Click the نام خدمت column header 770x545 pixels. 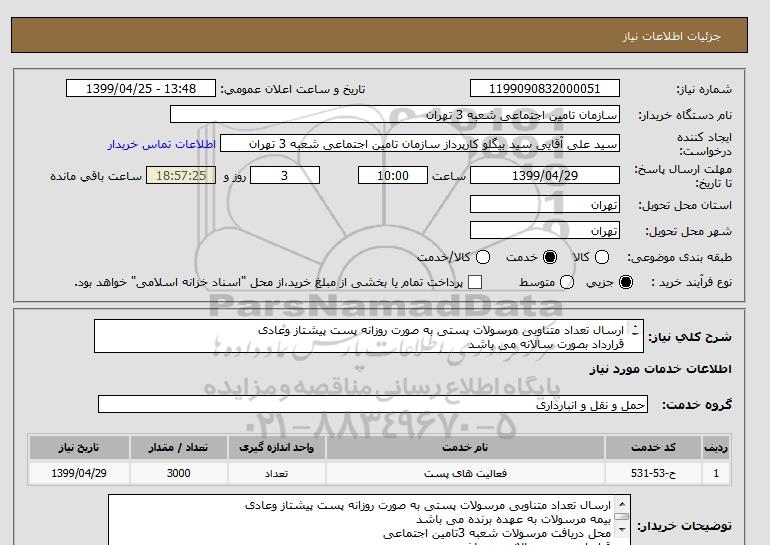[465, 447]
